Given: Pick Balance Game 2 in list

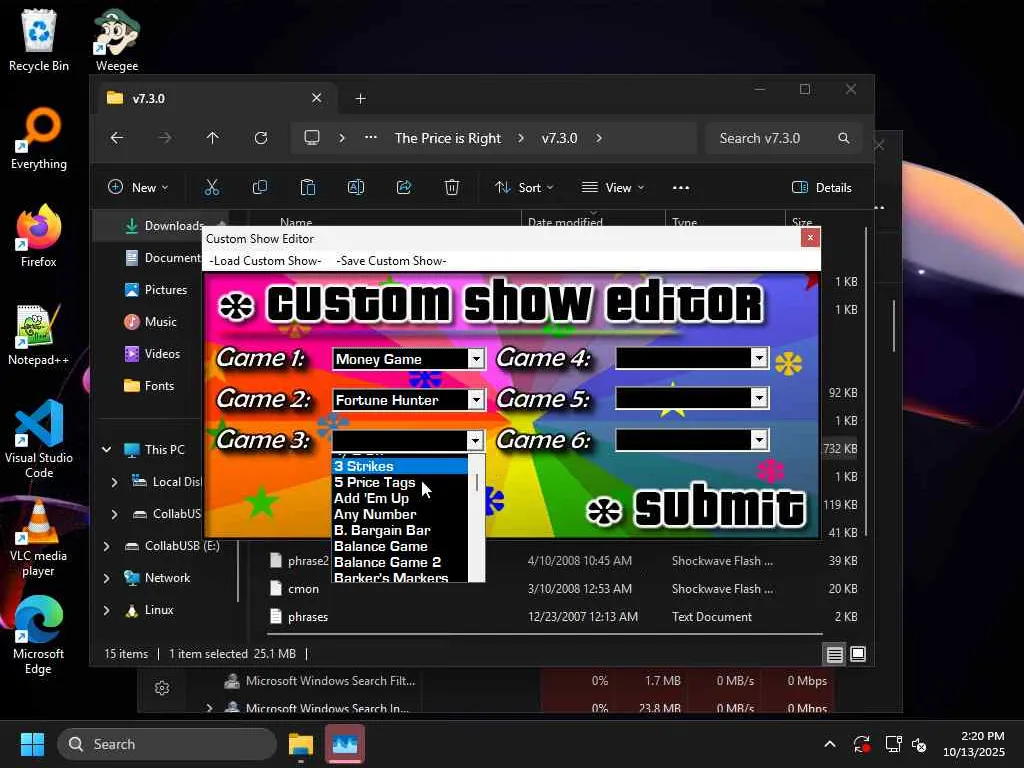Looking at the screenshot, I should tap(400, 562).
